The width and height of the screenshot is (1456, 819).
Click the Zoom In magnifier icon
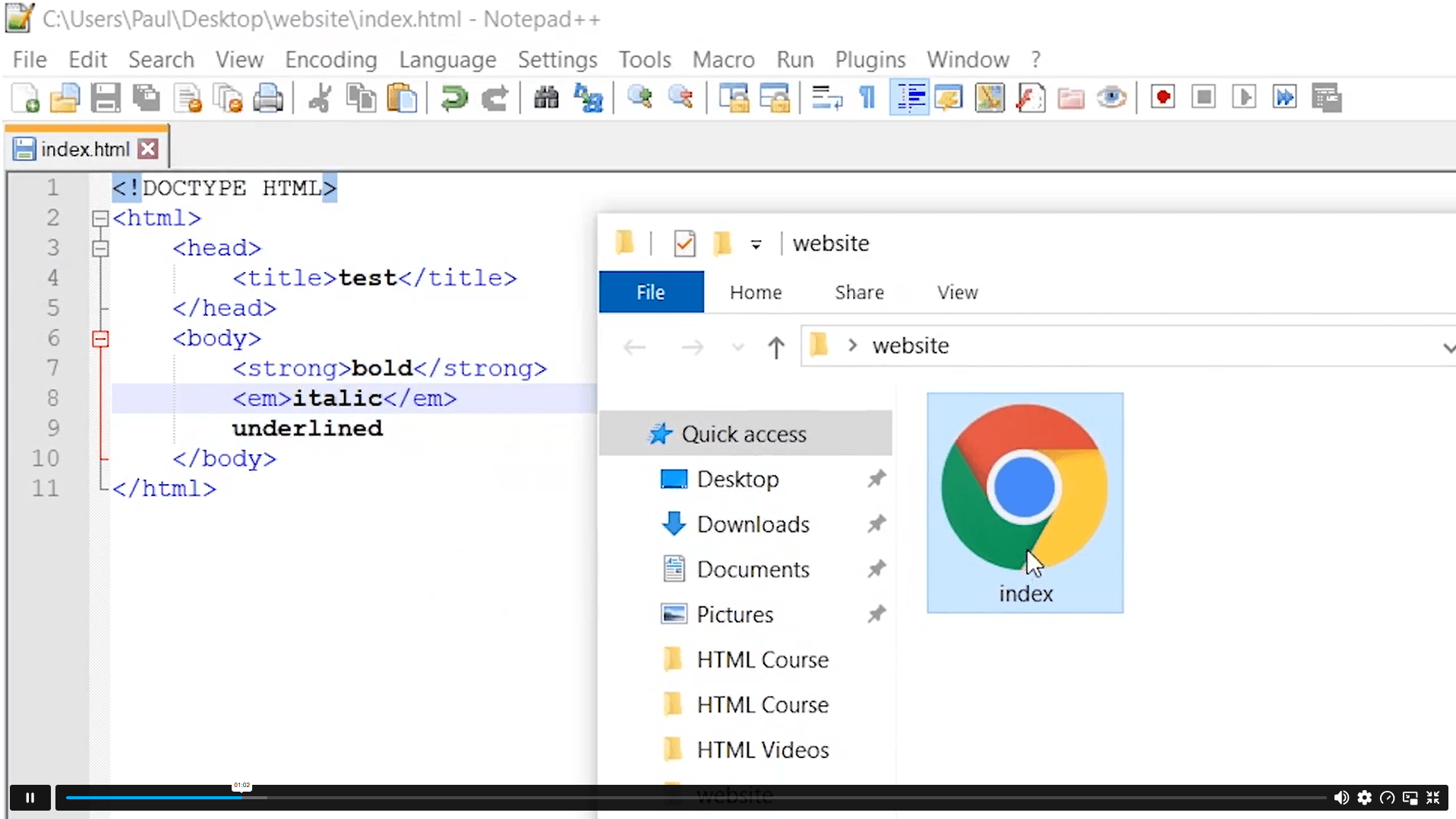640,98
